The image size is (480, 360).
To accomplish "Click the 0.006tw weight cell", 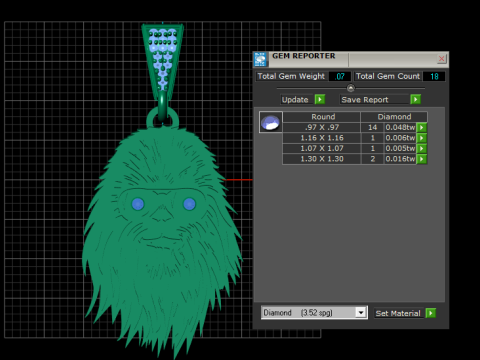I will coord(400,138).
